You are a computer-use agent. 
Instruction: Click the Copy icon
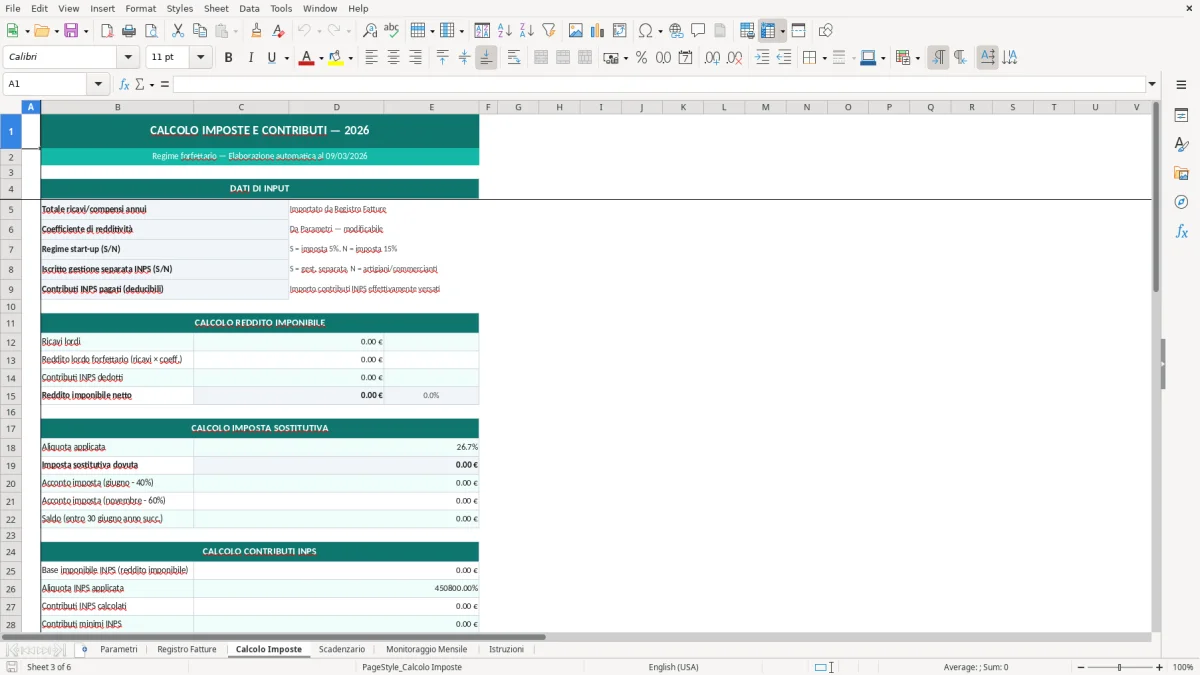[x=200, y=31]
